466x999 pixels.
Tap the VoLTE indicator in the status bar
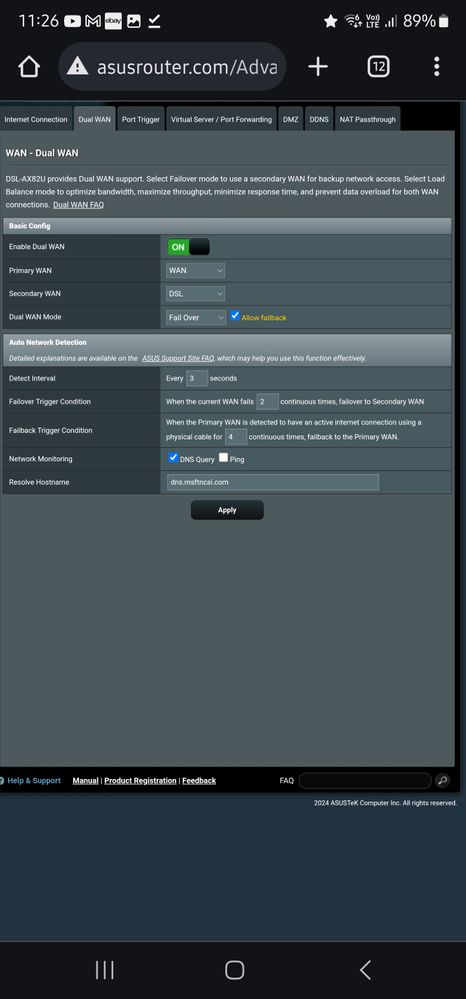[373, 21]
